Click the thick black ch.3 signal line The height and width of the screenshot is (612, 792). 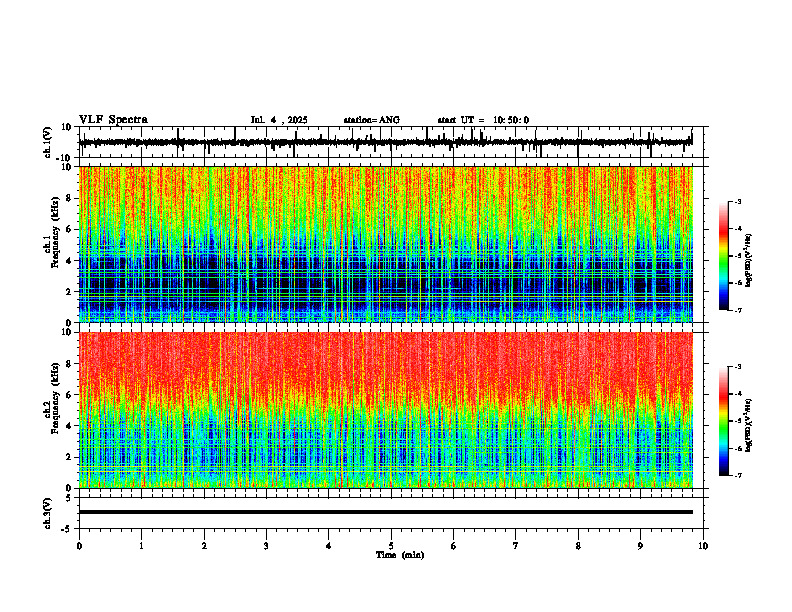tap(386, 512)
